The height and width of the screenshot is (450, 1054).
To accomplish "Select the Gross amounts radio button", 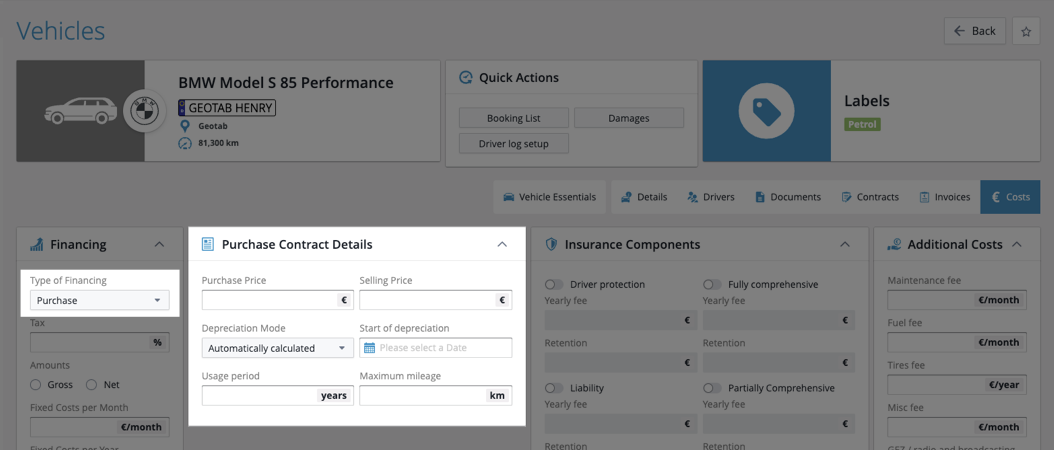I will 36,384.
